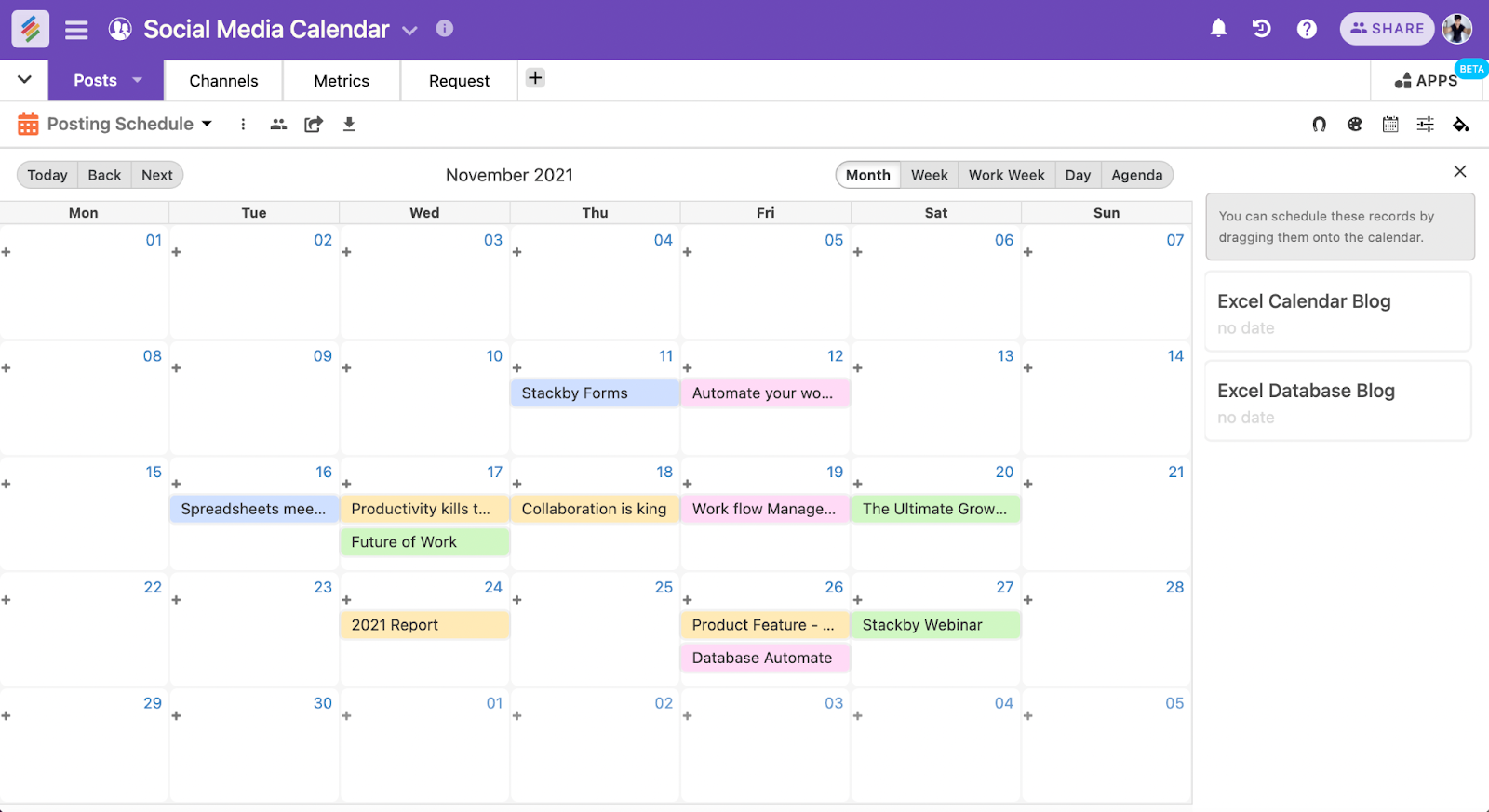Open revision history icon
This screenshot has width=1489, height=812.
pos(1262,29)
